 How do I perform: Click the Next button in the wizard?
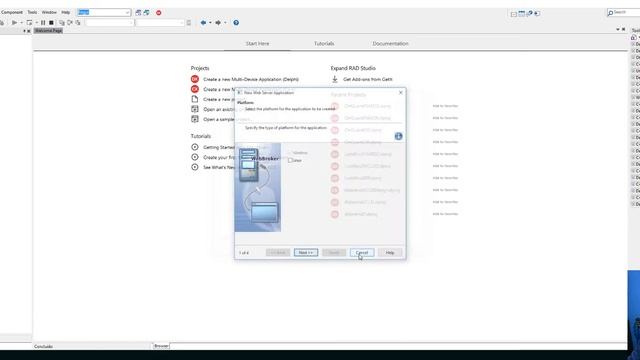pos(306,253)
